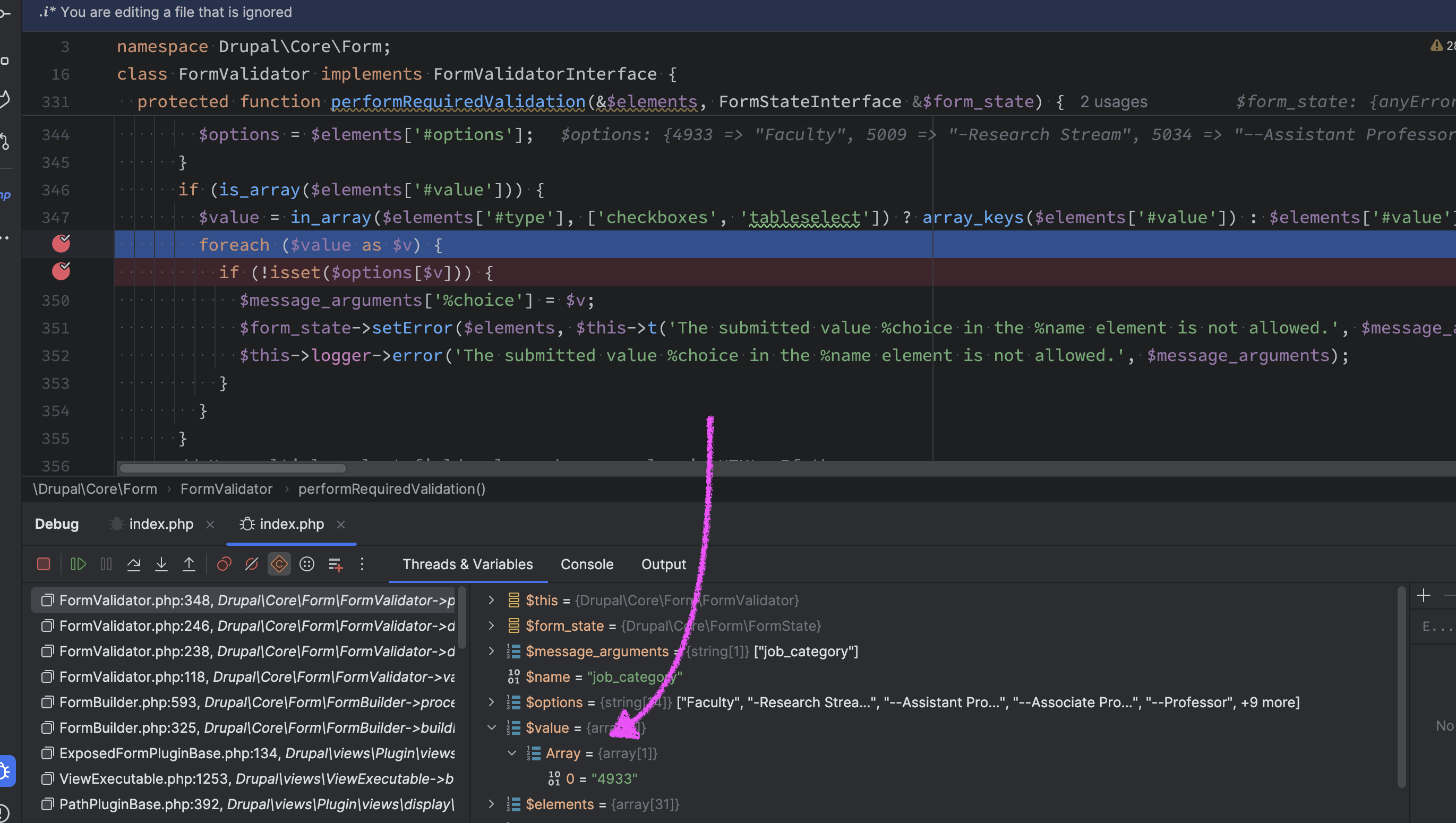Viewport: 1456px width, 823px height.
Task: Click the Step Over icon
Action: pos(133,564)
